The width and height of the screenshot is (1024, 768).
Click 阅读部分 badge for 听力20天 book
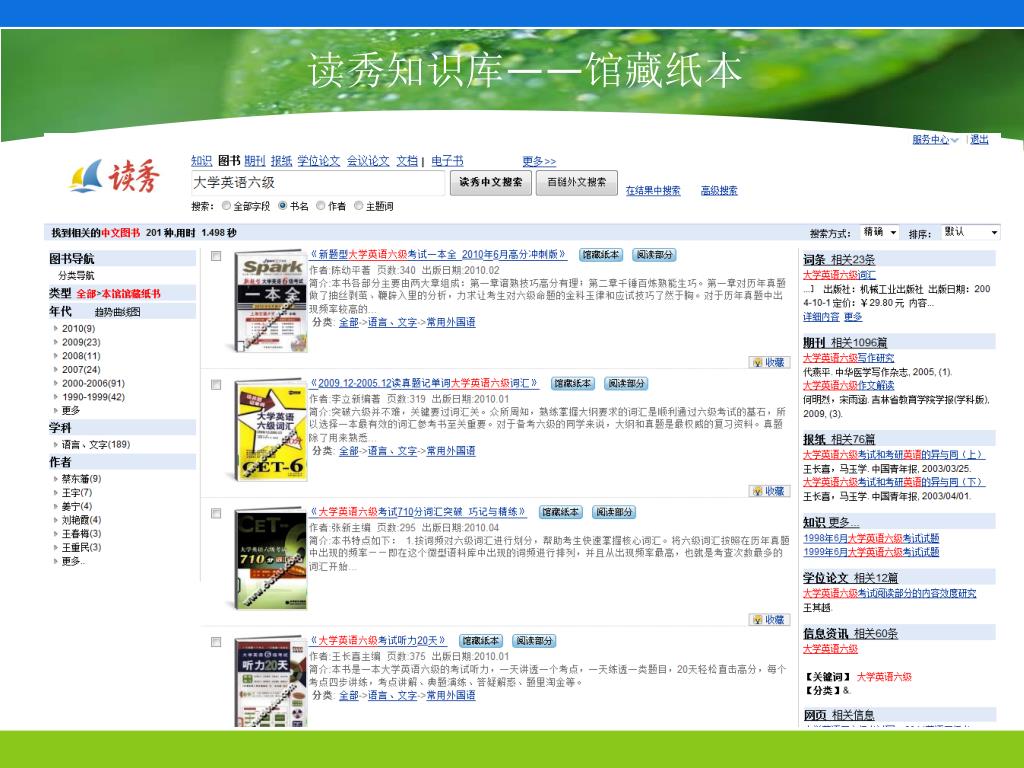click(x=534, y=641)
